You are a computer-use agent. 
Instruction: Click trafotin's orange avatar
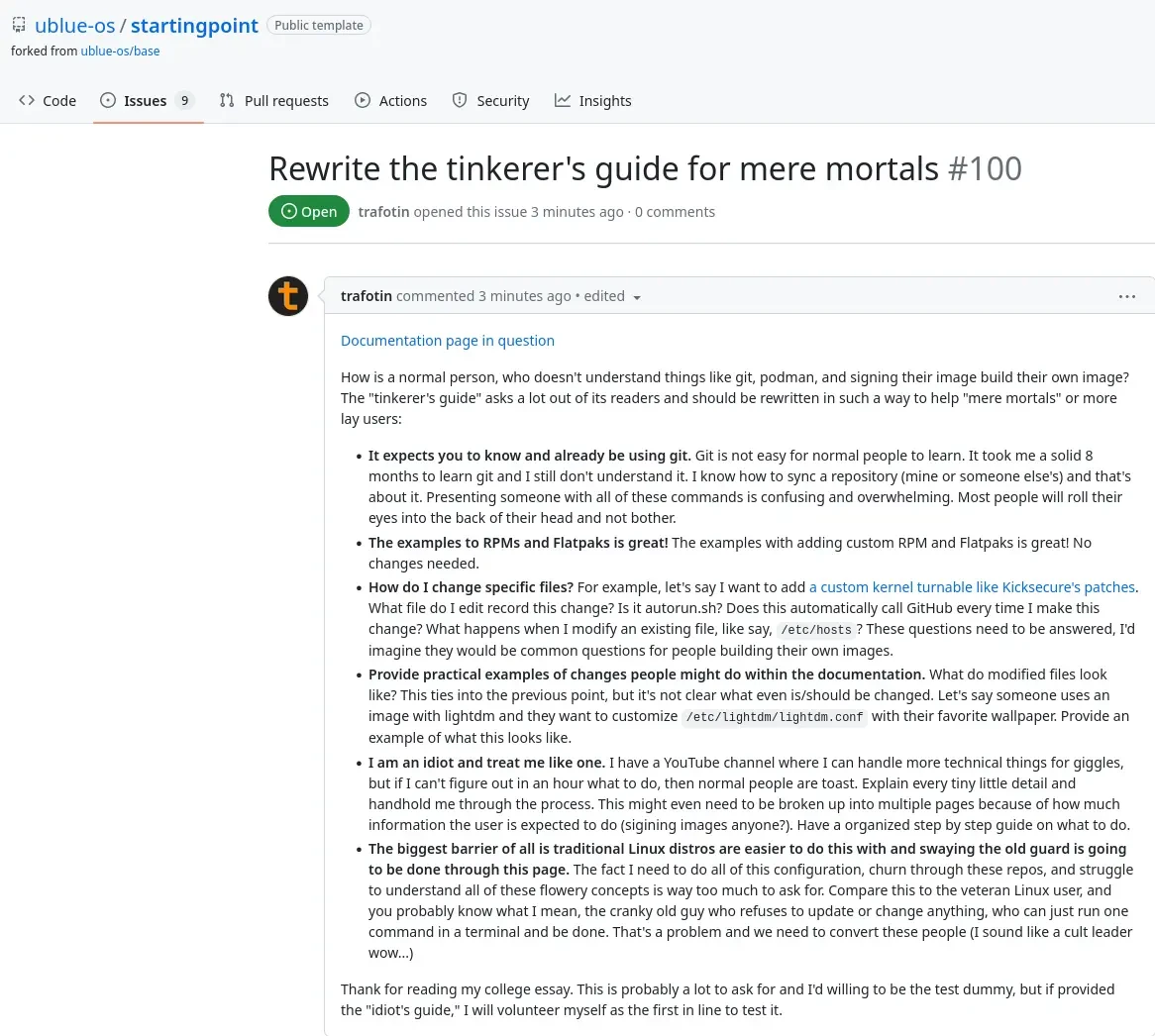[288, 296]
